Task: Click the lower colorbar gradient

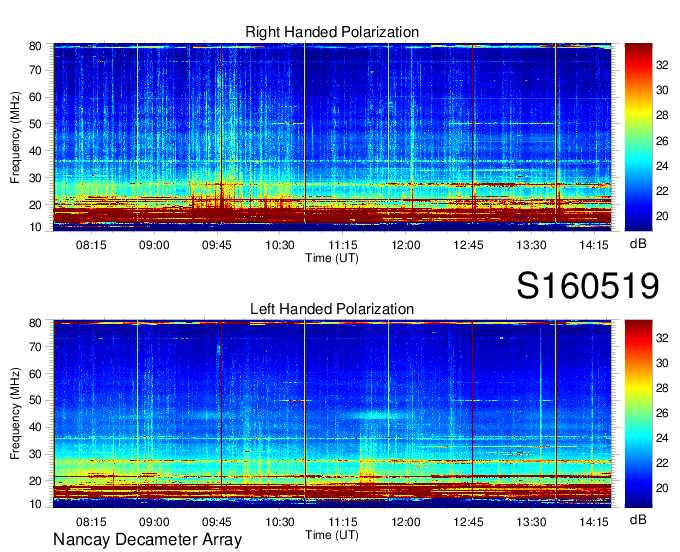Action: pyautogui.click(x=638, y=414)
